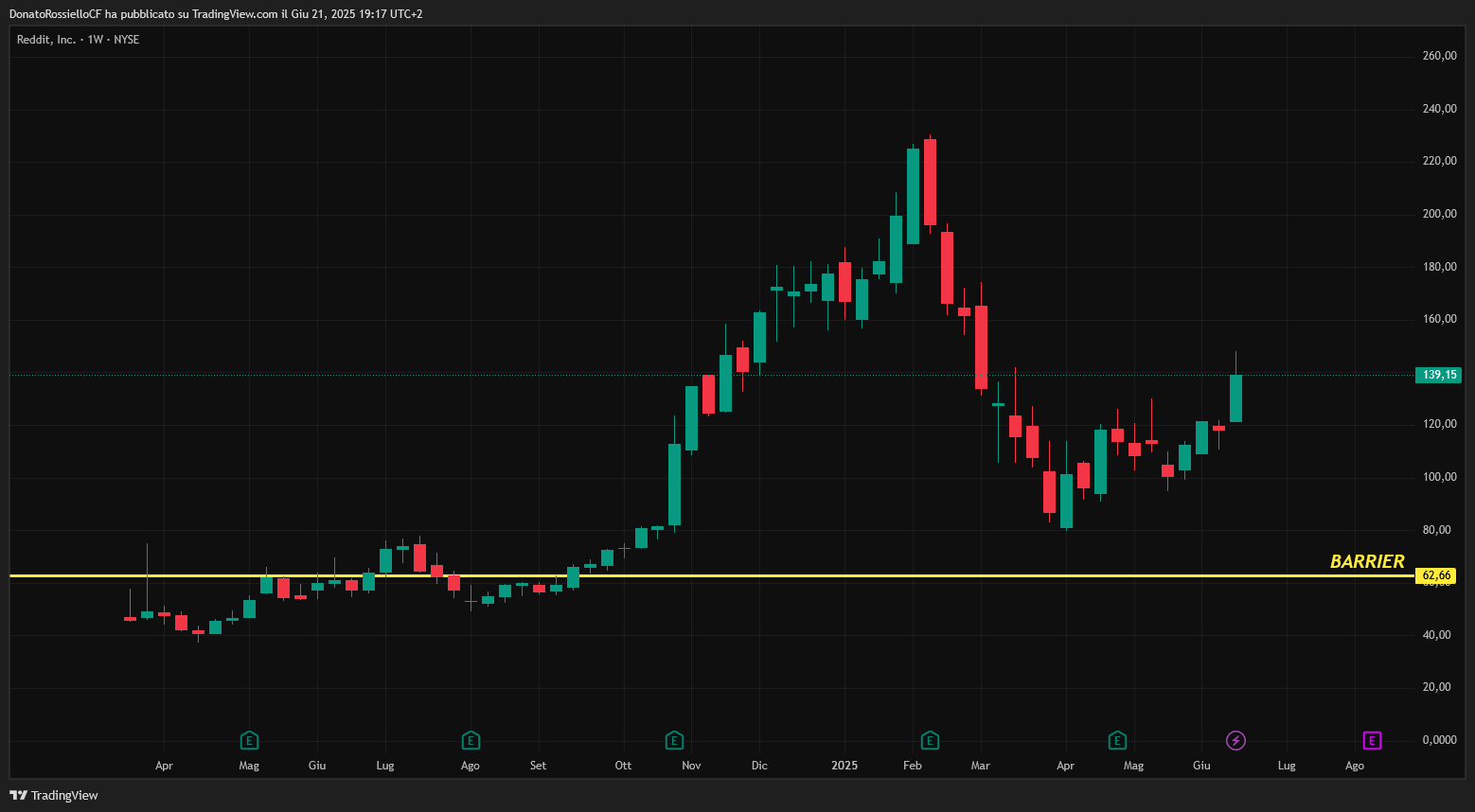Click the 120,00 price axis label
Viewport: 1475px width, 812px height.
pyautogui.click(x=1439, y=424)
